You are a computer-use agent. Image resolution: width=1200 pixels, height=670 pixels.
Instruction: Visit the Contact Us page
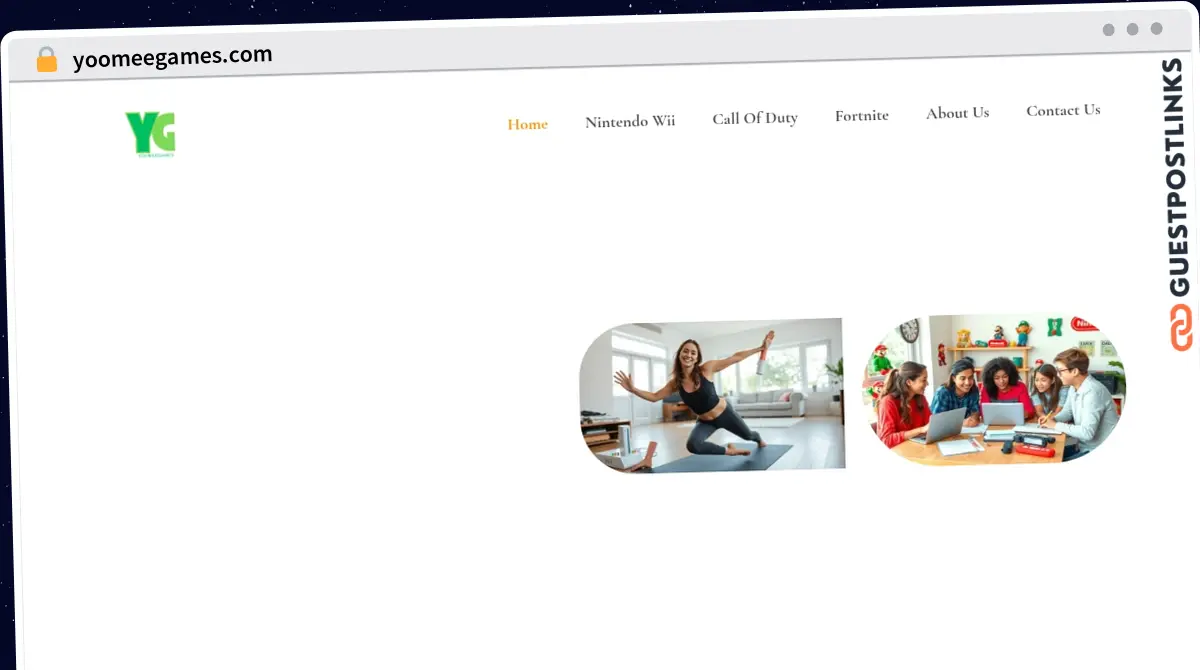pyautogui.click(x=1063, y=110)
